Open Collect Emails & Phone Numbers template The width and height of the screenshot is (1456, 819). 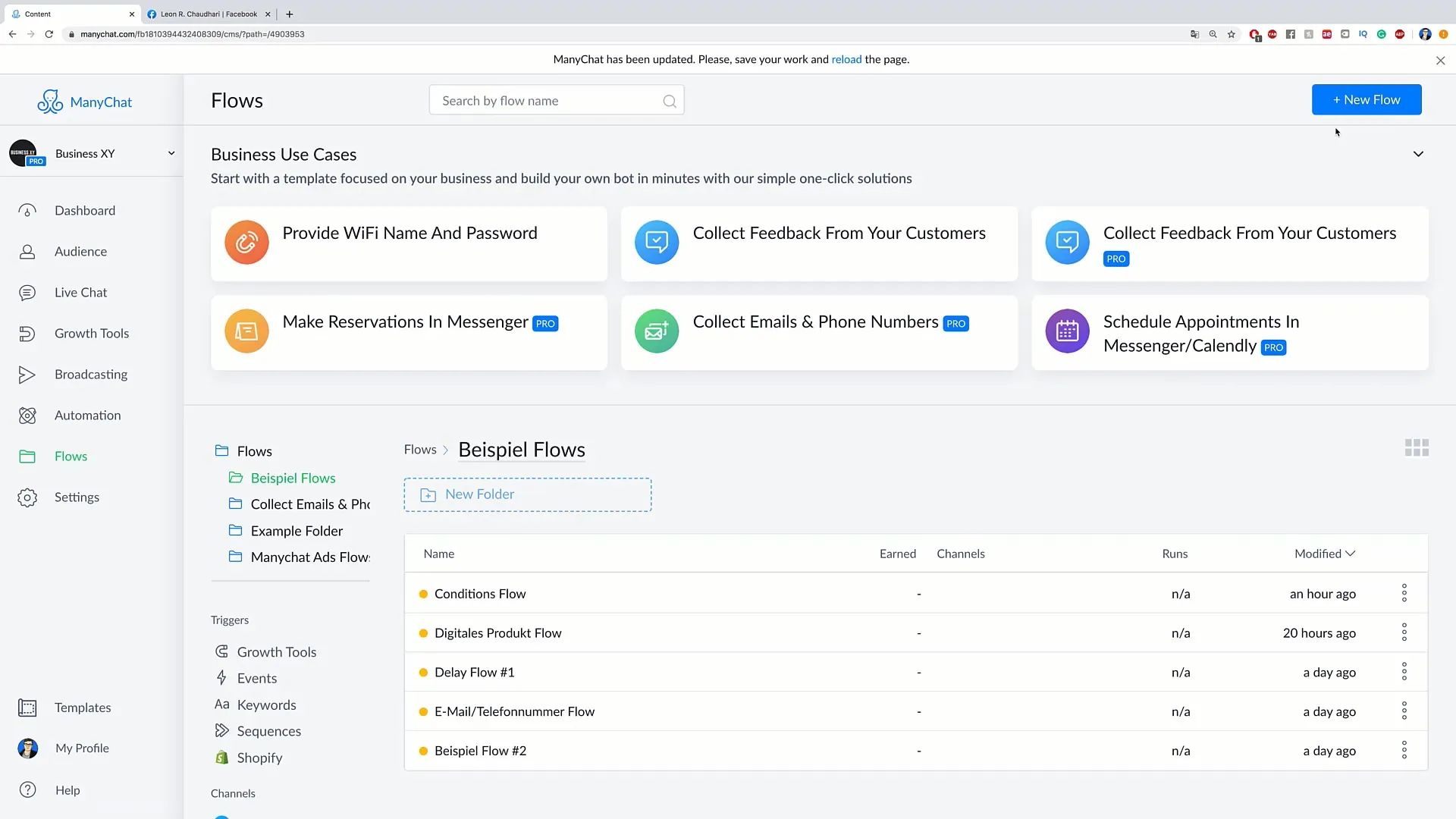819,332
